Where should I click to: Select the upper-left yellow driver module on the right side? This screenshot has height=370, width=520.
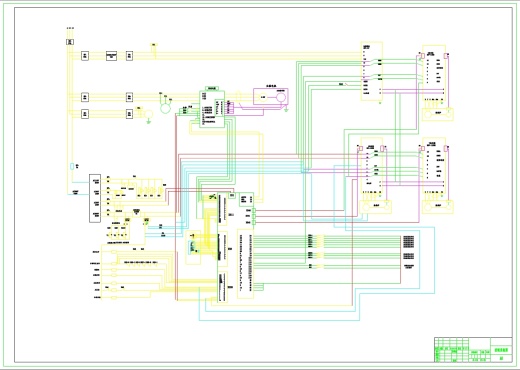372,71
